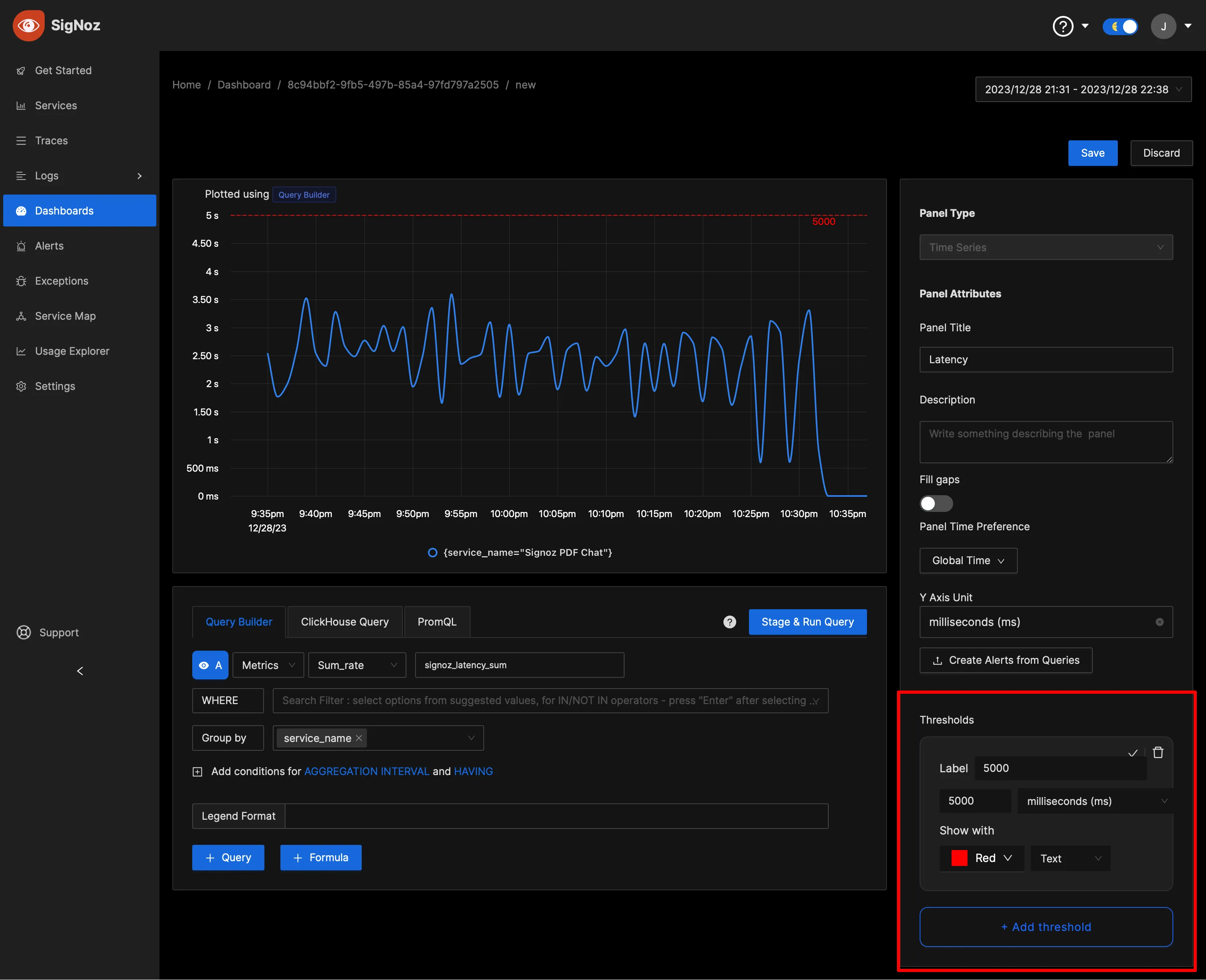Add a new Formula
Image resolution: width=1206 pixels, height=980 pixels.
321,858
